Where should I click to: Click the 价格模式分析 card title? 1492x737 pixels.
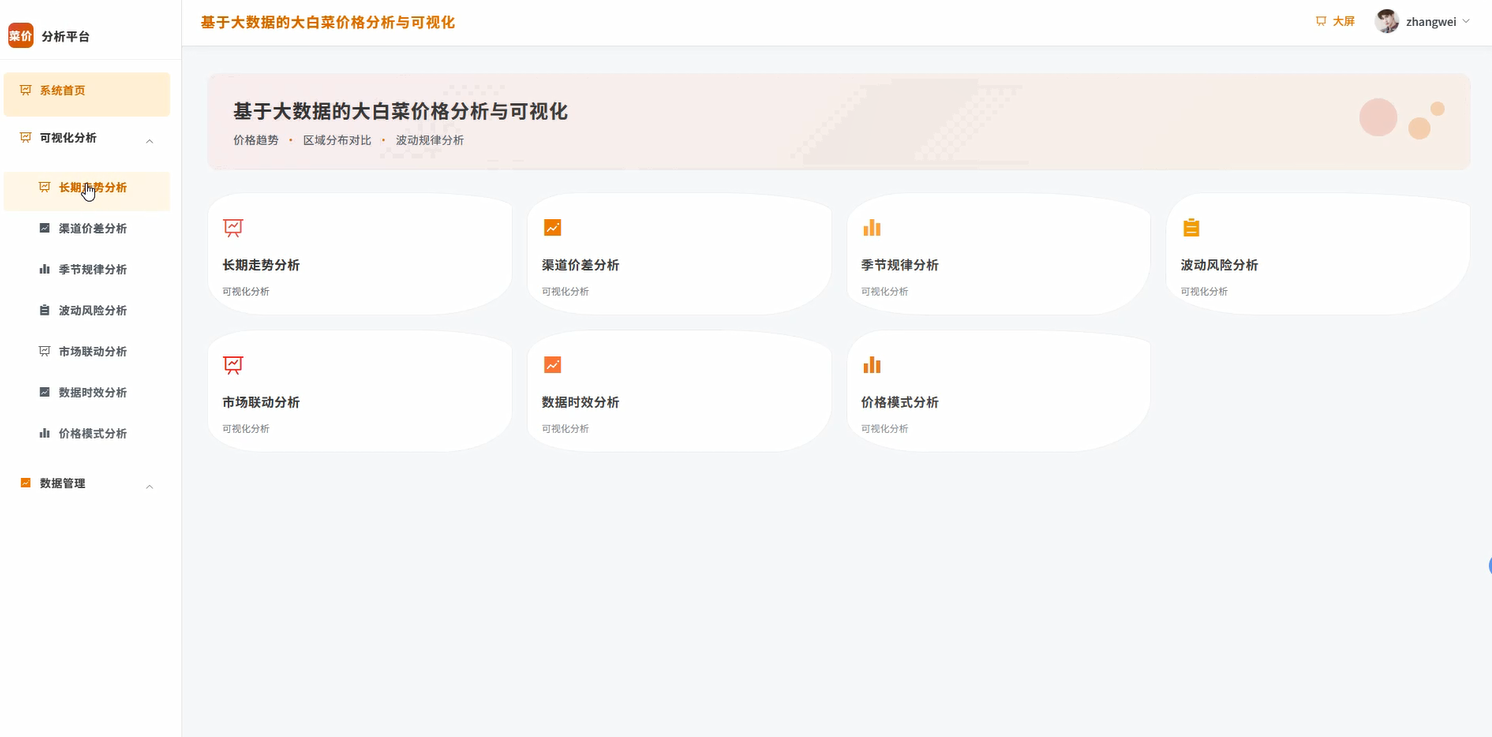[900, 402]
